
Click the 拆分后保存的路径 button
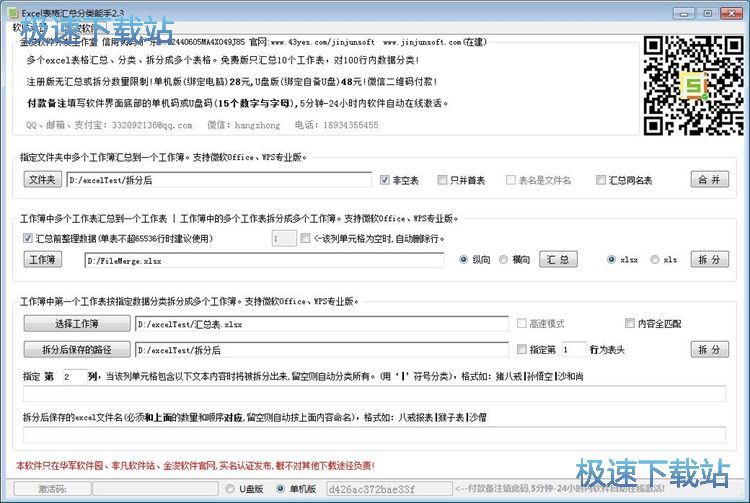tap(77, 350)
